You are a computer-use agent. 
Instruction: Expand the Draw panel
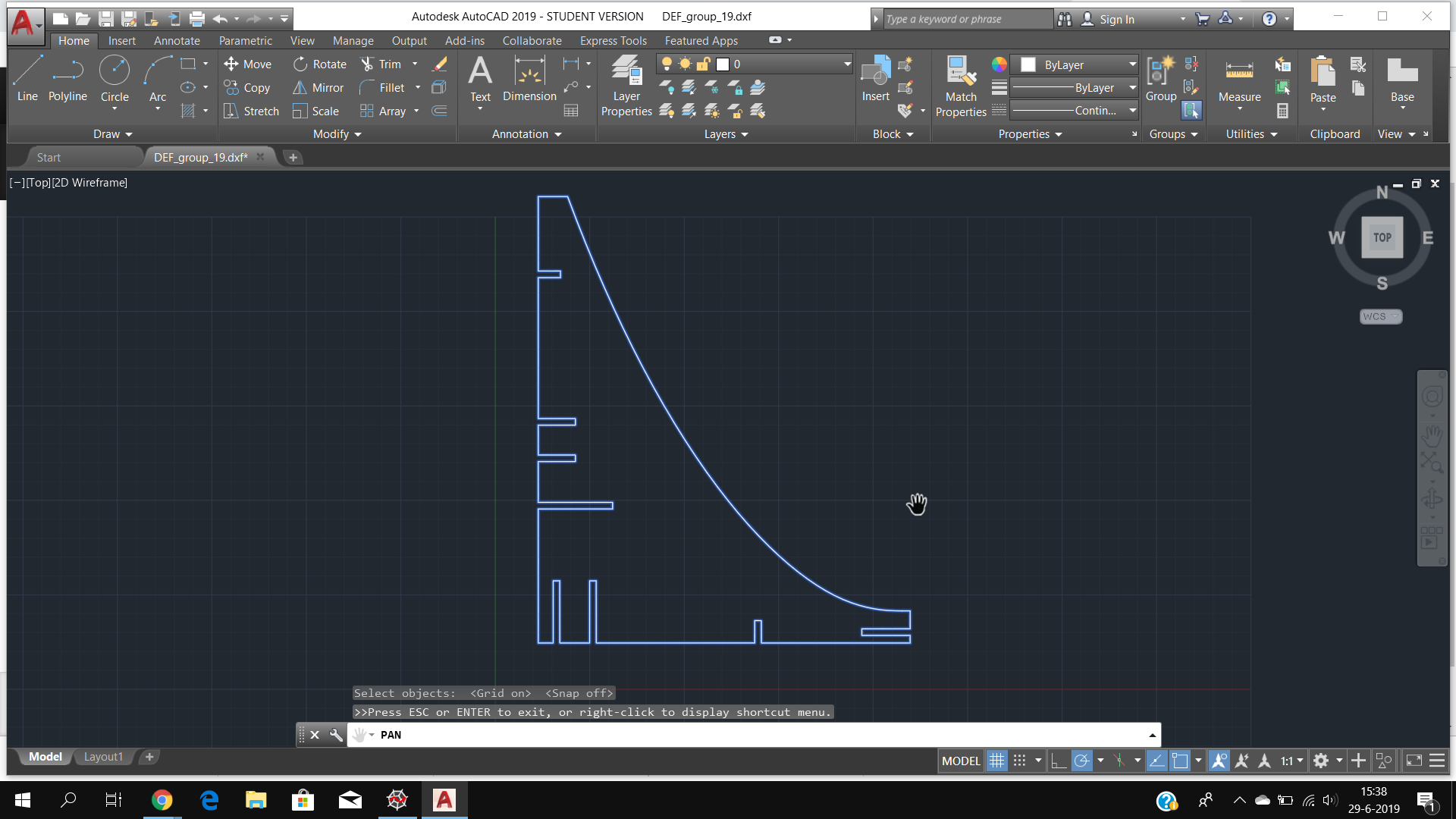[113, 134]
